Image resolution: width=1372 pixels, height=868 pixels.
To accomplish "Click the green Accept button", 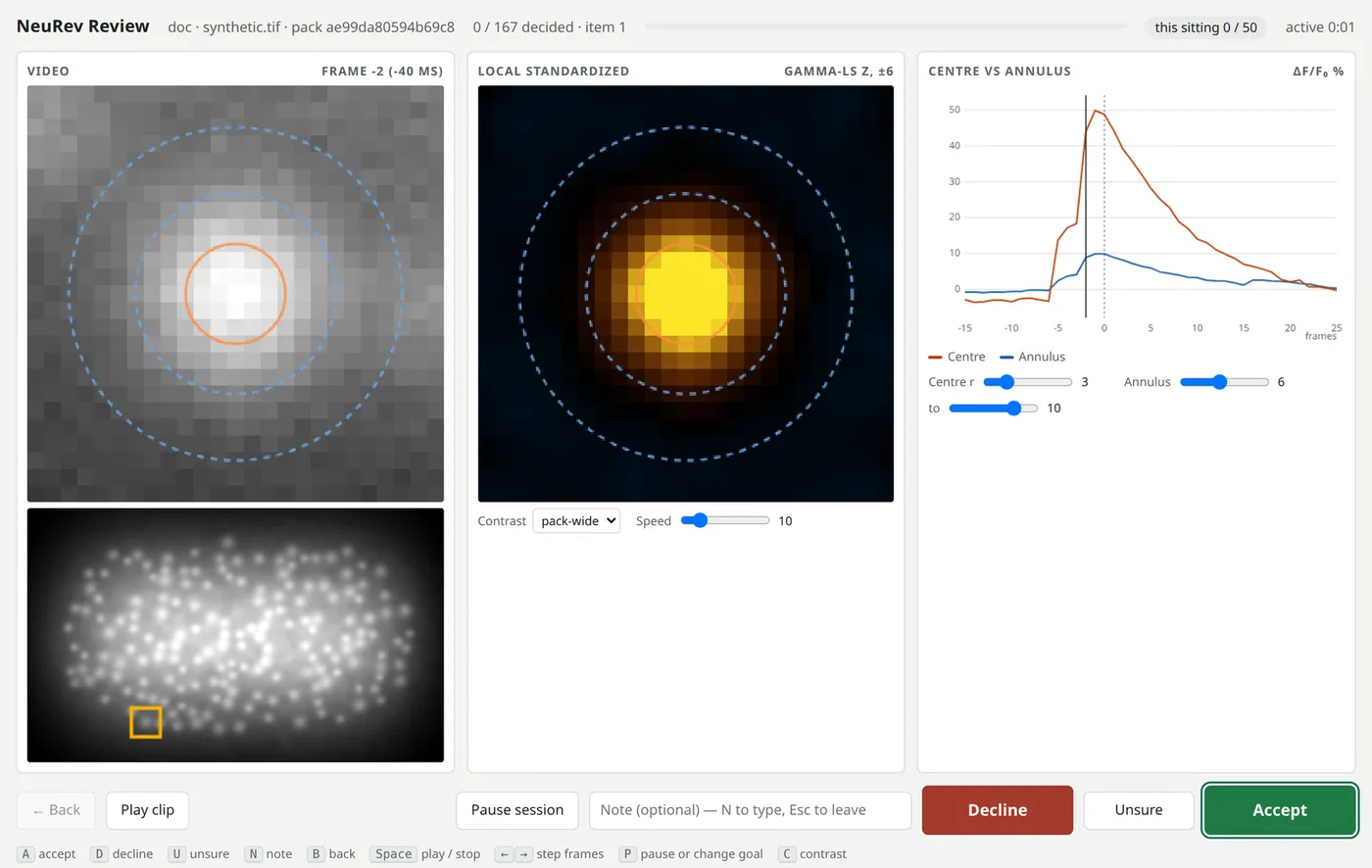I will coord(1279,810).
